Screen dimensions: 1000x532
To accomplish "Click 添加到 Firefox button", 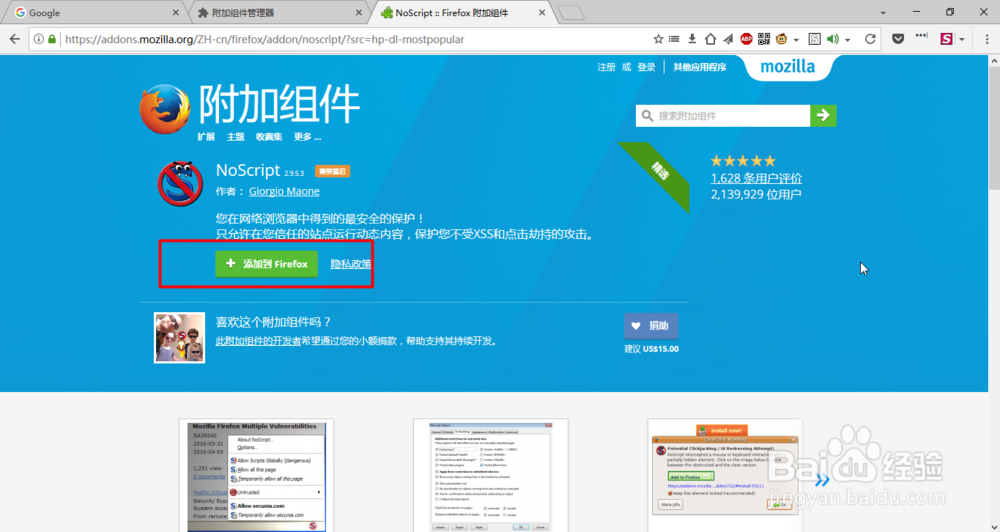I will [267, 263].
